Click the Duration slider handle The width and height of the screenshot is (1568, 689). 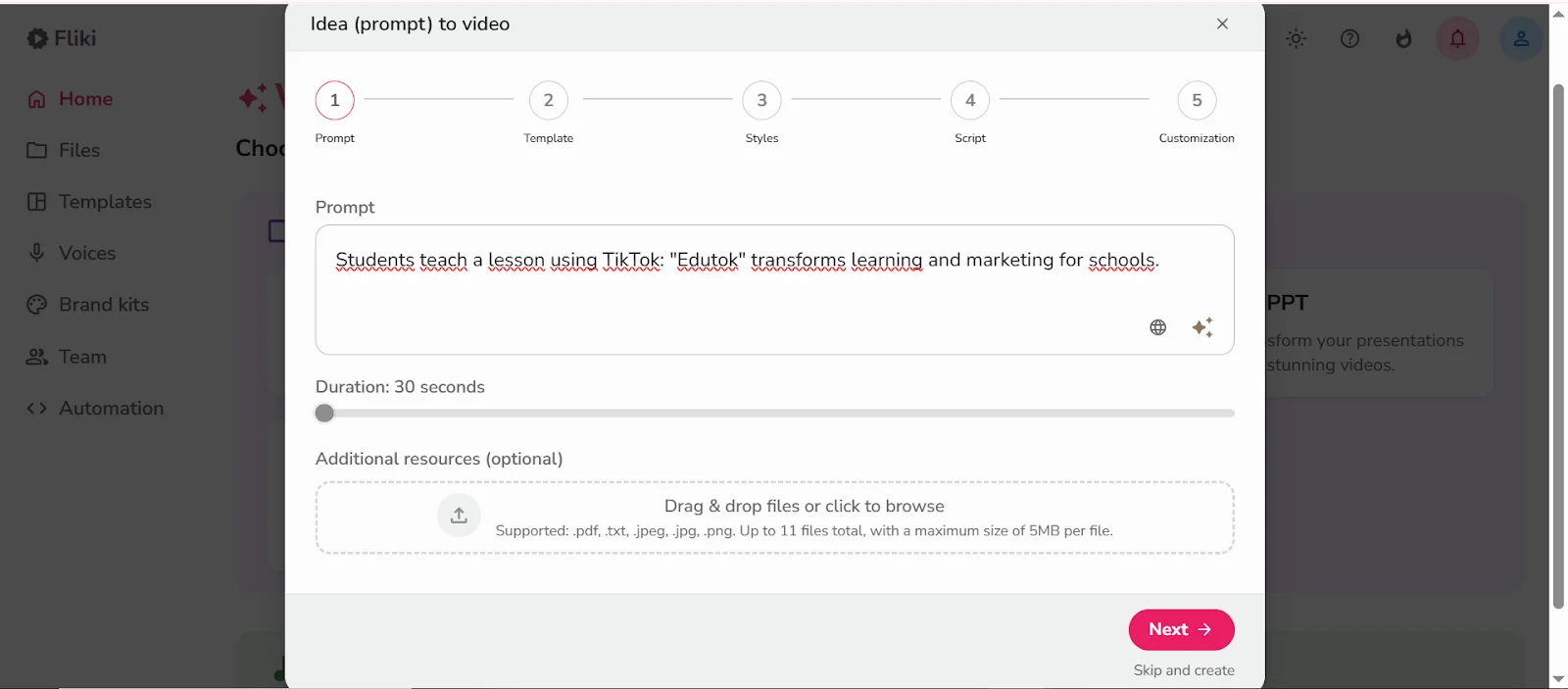[324, 414]
